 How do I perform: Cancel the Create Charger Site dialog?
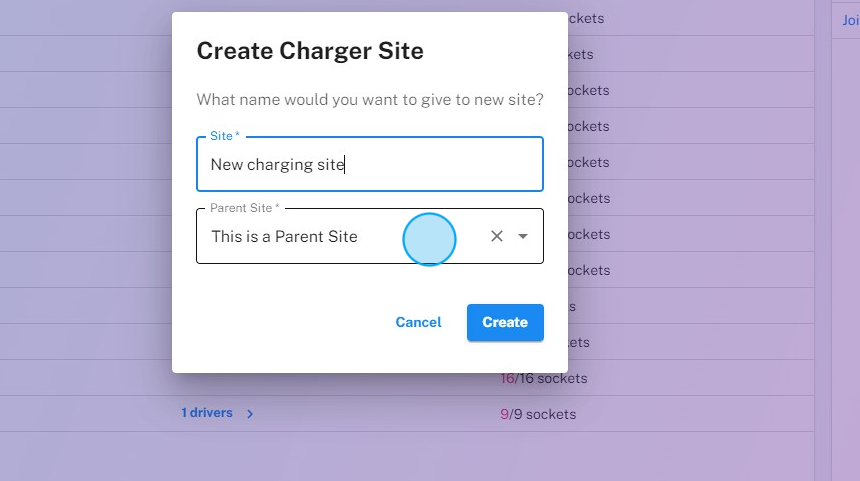point(418,322)
